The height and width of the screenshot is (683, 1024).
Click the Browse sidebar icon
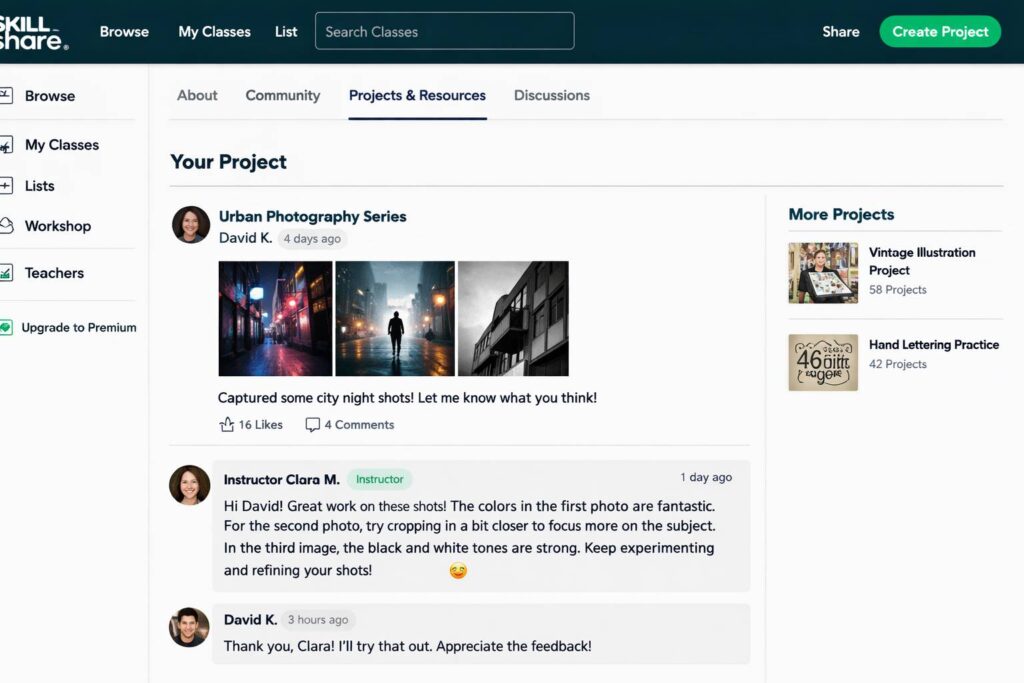coord(6,96)
